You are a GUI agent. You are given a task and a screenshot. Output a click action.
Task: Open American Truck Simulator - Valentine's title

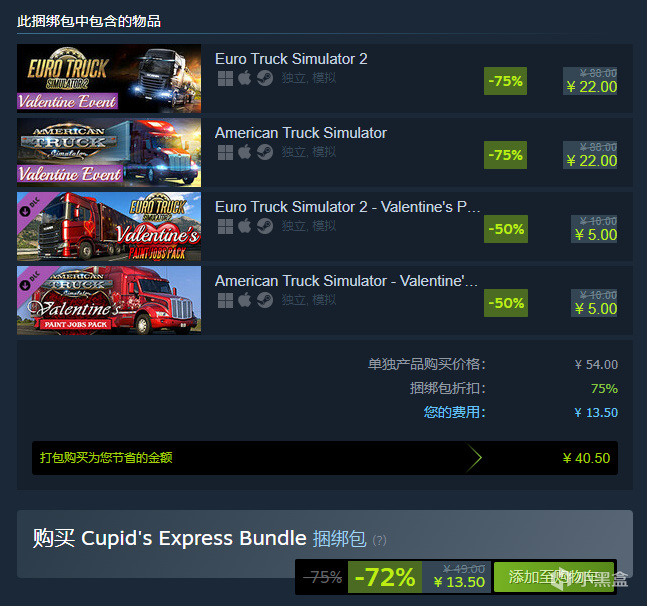[347, 281]
